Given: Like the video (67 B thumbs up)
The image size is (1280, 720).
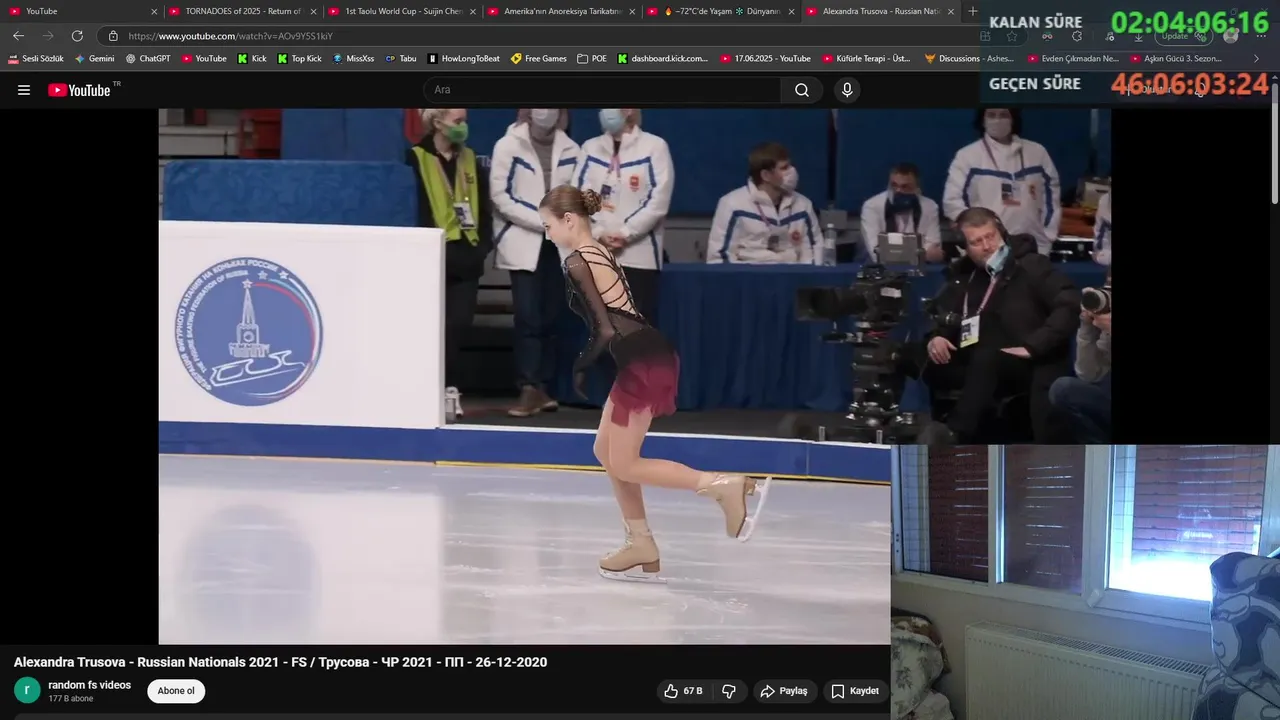Looking at the screenshot, I should [x=684, y=691].
